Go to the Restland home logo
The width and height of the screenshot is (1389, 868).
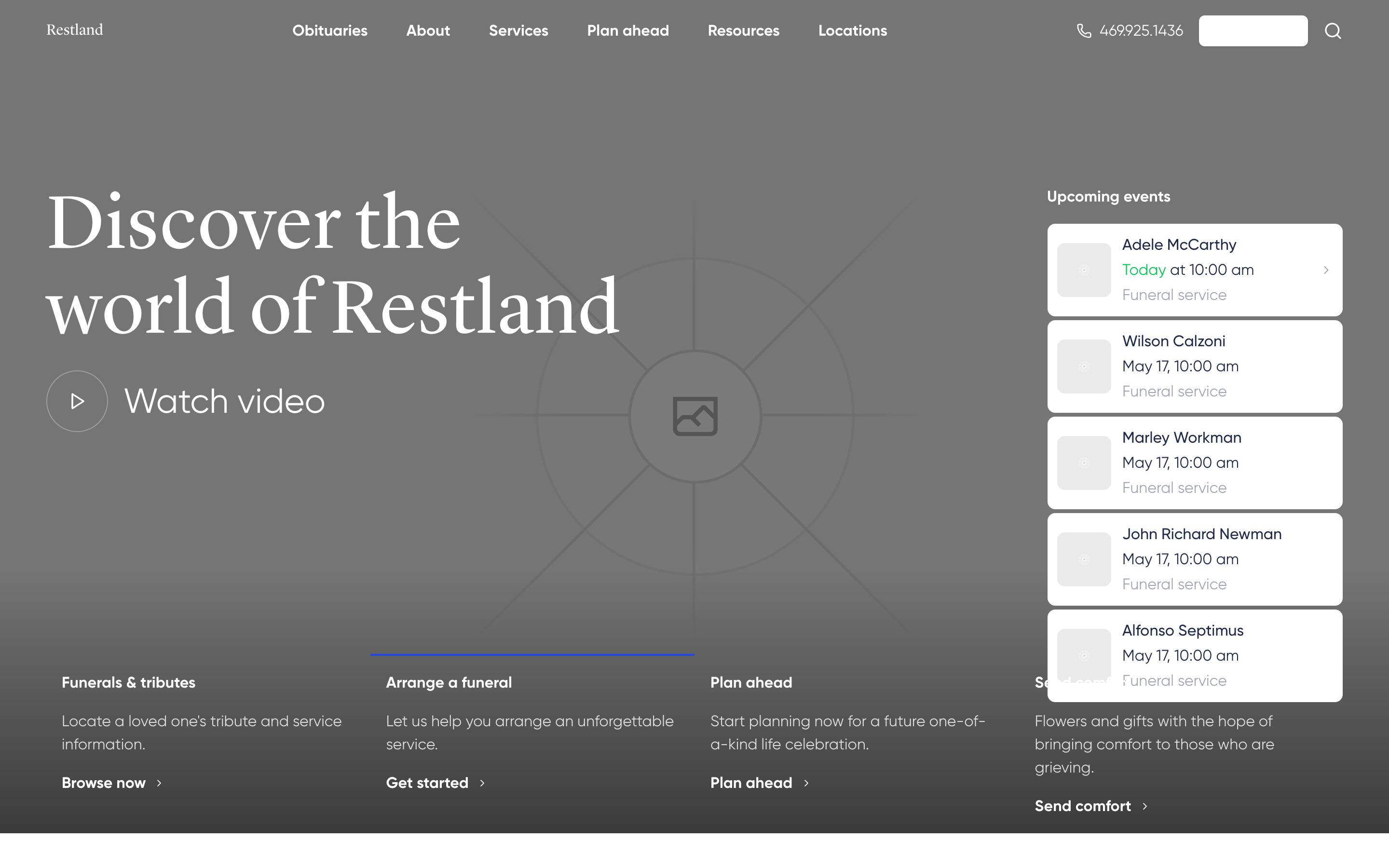pos(75,30)
